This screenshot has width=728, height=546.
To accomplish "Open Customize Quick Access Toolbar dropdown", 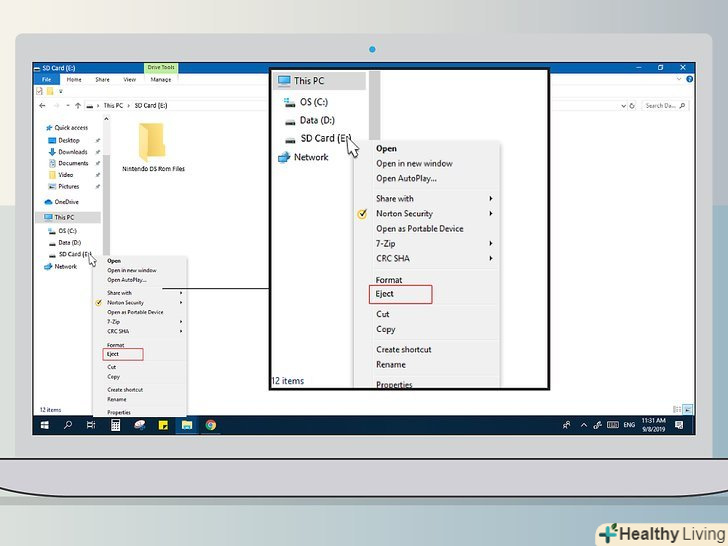I will 60,91.
